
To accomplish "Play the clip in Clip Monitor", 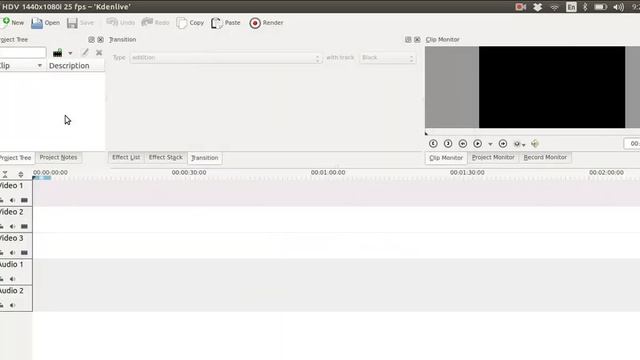I will pyautogui.click(x=478, y=144).
